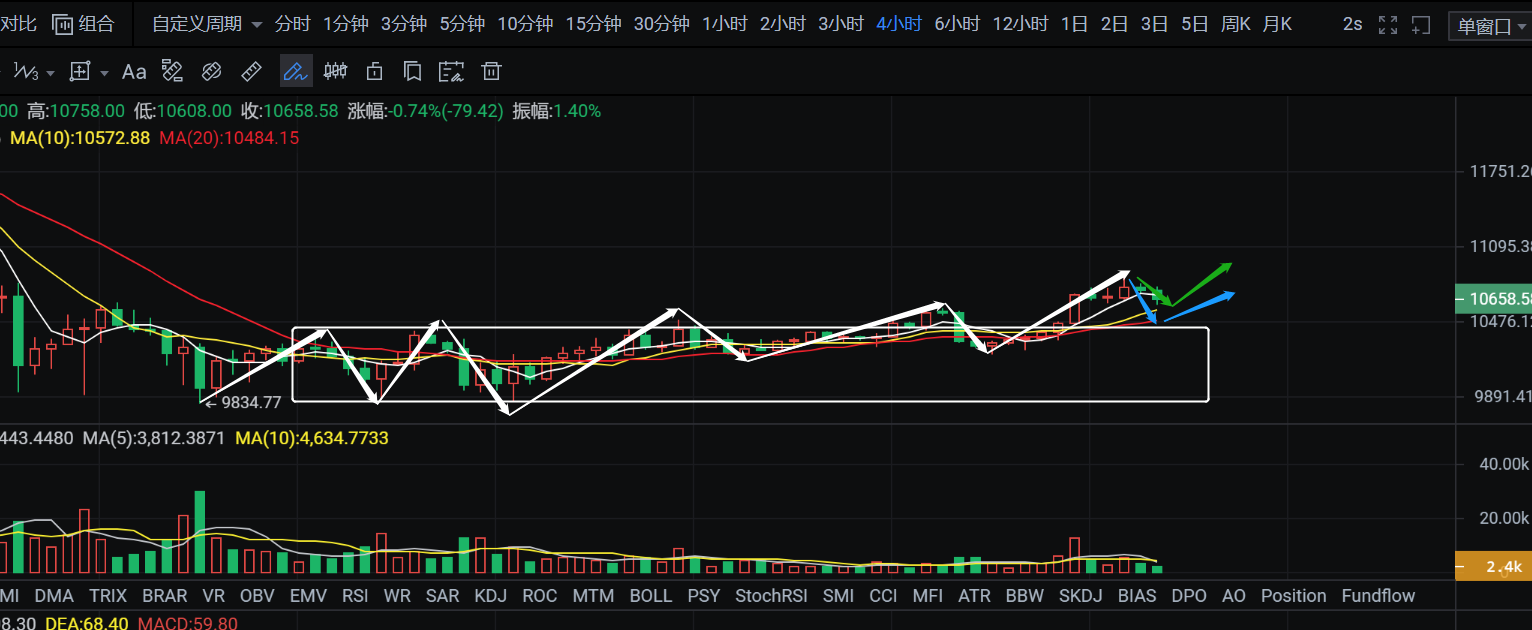Switch to the 5分钟 period
The image size is (1532, 630).
pyautogui.click(x=462, y=24)
